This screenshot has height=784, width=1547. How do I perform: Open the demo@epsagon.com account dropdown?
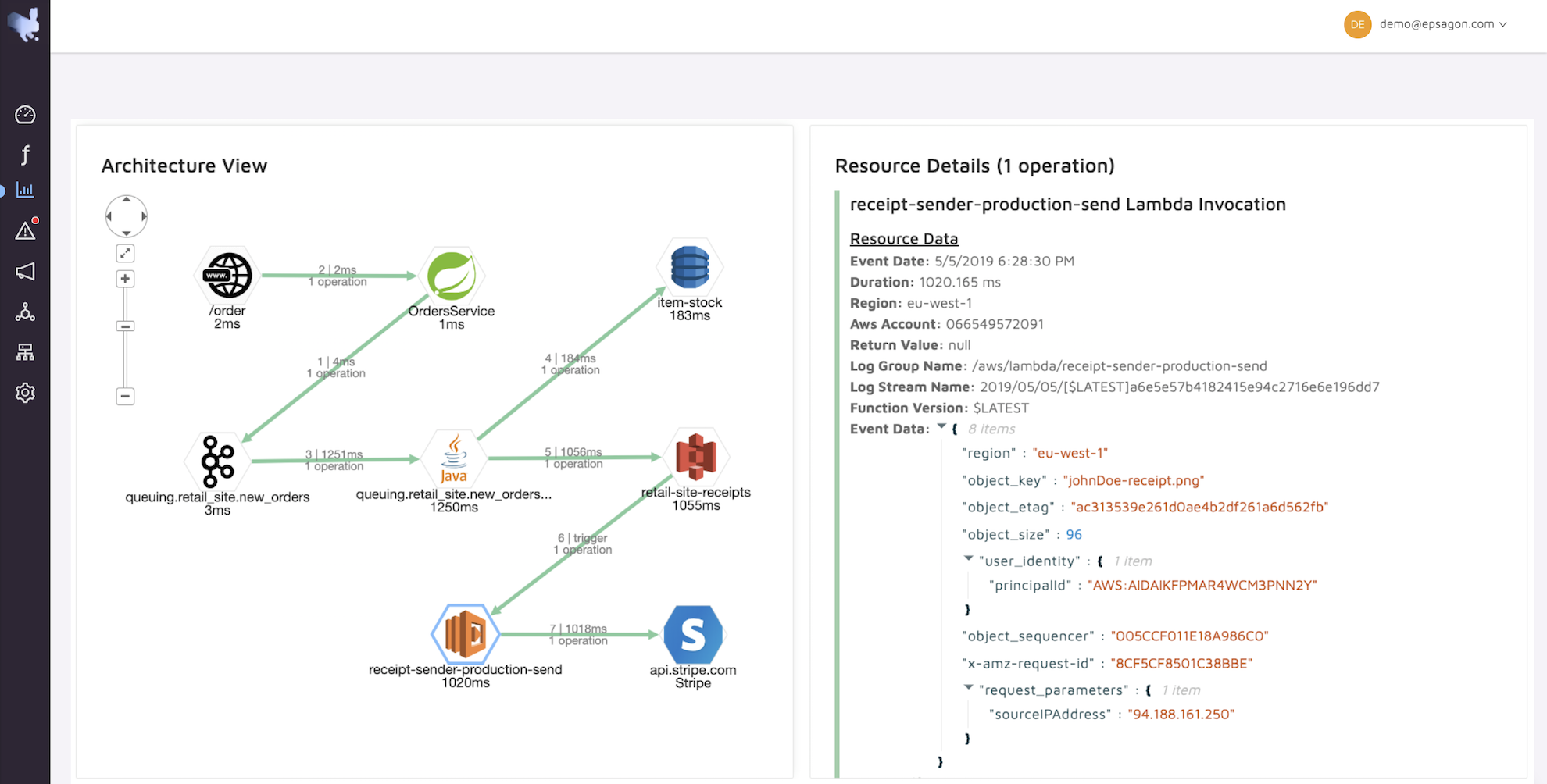pos(1442,24)
